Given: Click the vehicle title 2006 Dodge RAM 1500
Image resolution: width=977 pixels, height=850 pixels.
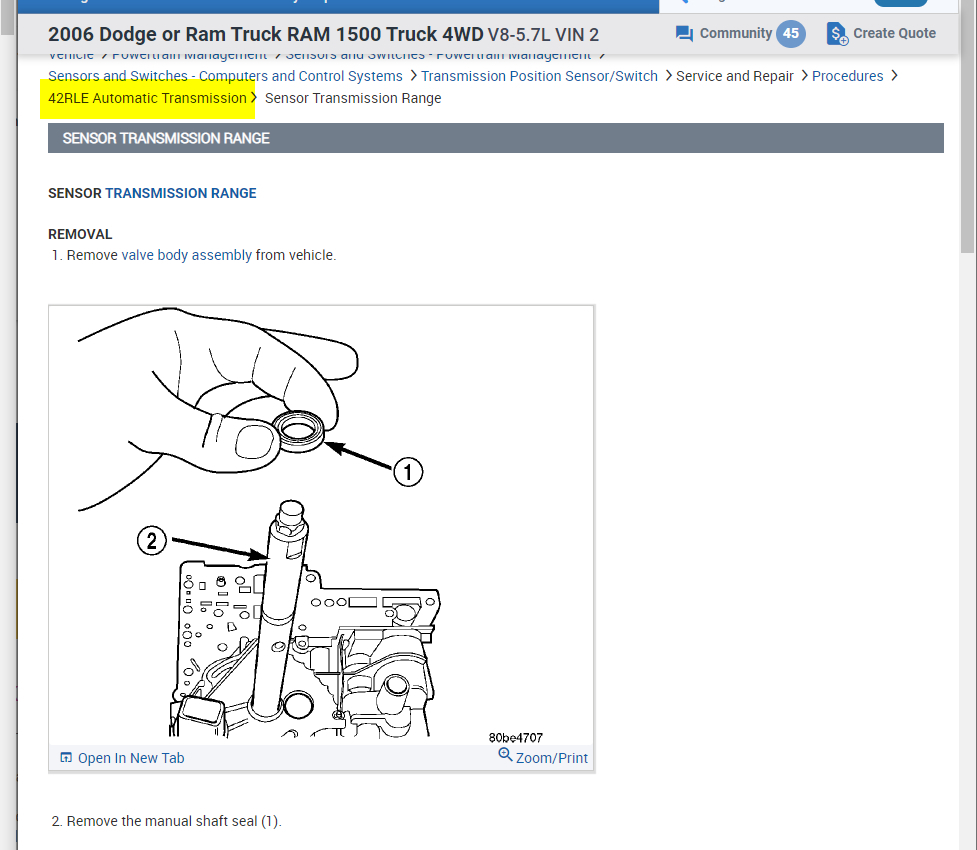Looking at the screenshot, I should click(x=323, y=34).
